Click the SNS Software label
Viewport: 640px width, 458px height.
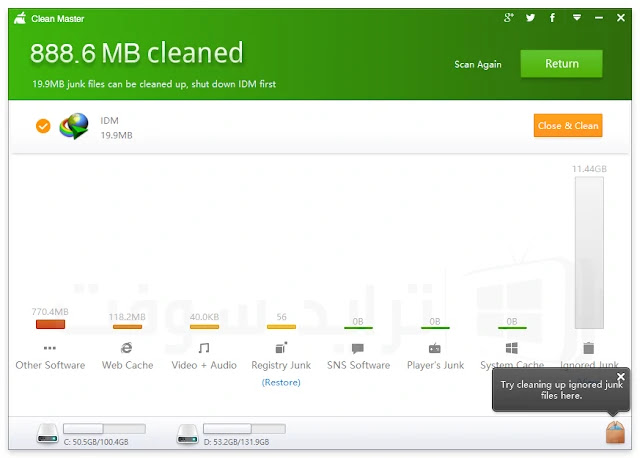[x=358, y=365]
